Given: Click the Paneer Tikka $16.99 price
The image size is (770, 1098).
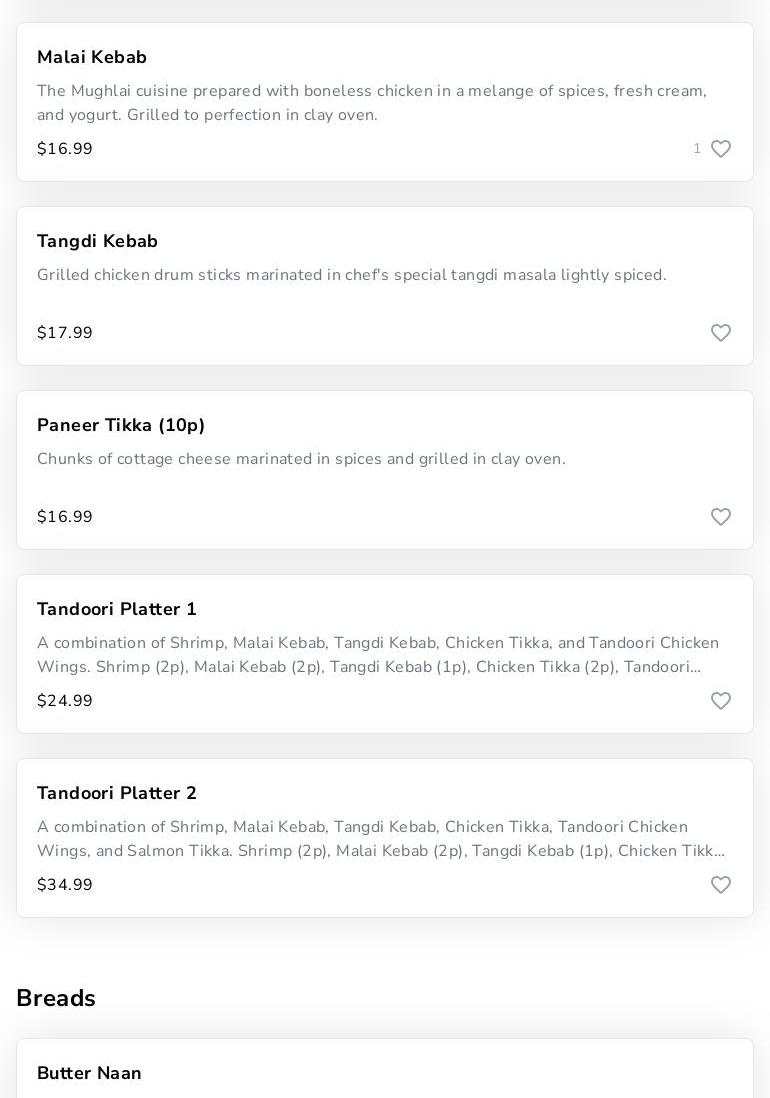Looking at the screenshot, I should point(65,517).
